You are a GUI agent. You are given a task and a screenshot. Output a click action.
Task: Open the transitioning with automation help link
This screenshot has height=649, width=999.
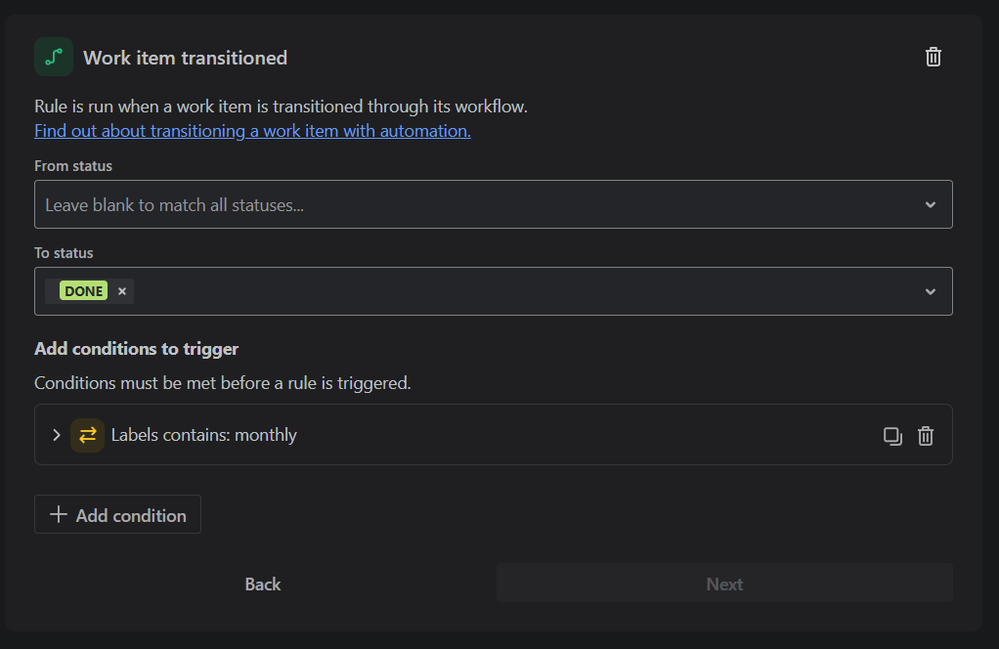click(252, 131)
